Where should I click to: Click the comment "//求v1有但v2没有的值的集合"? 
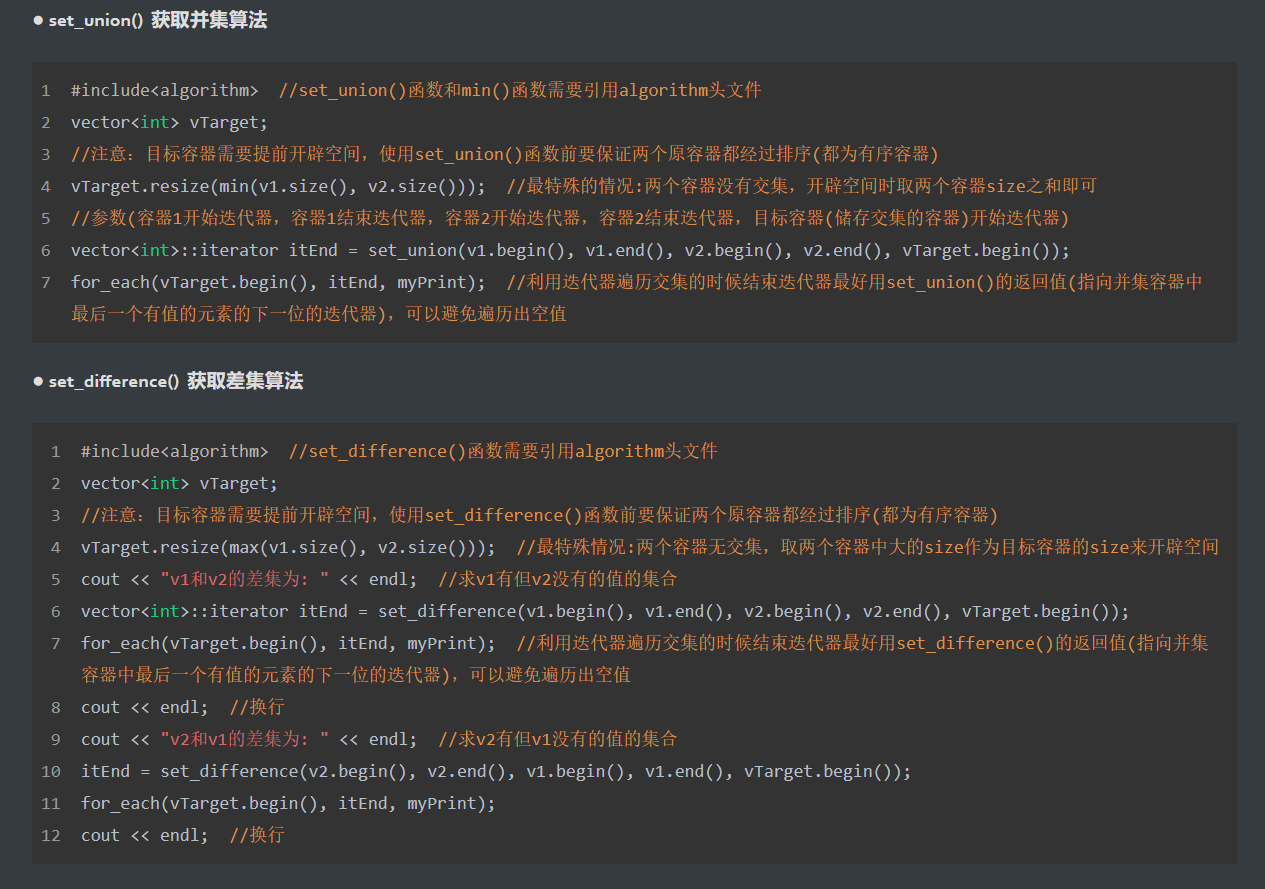(558, 579)
